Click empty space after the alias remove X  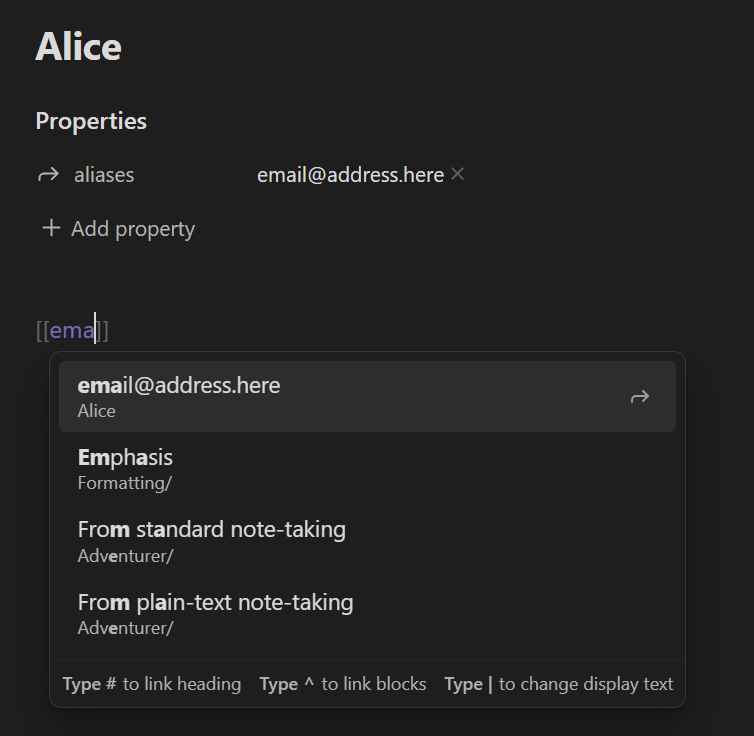600,175
